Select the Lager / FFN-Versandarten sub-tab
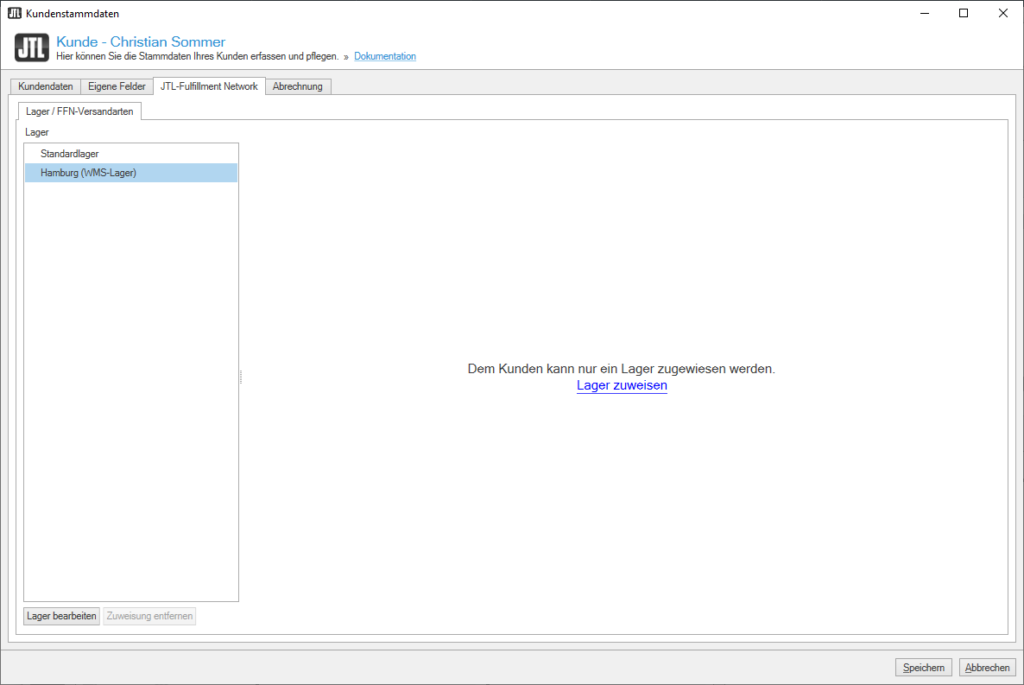The width and height of the screenshot is (1024, 685). [x=80, y=111]
